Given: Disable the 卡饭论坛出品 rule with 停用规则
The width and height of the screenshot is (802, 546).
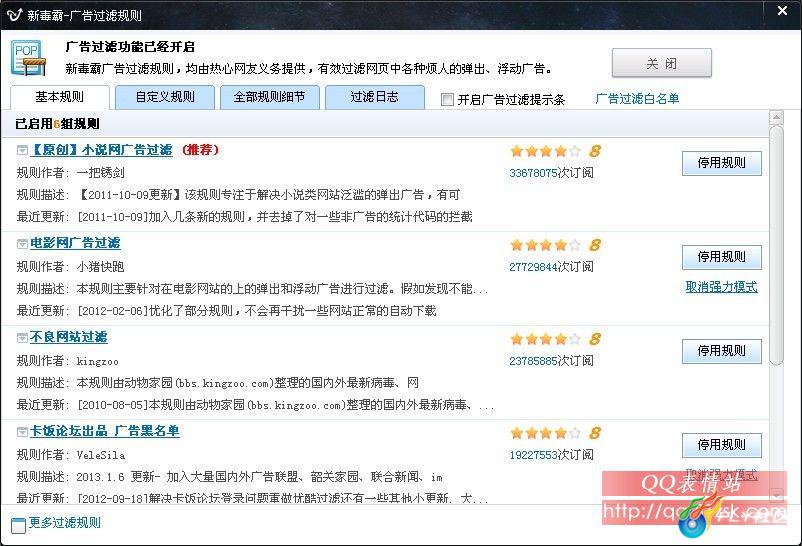Looking at the screenshot, I should [721, 445].
